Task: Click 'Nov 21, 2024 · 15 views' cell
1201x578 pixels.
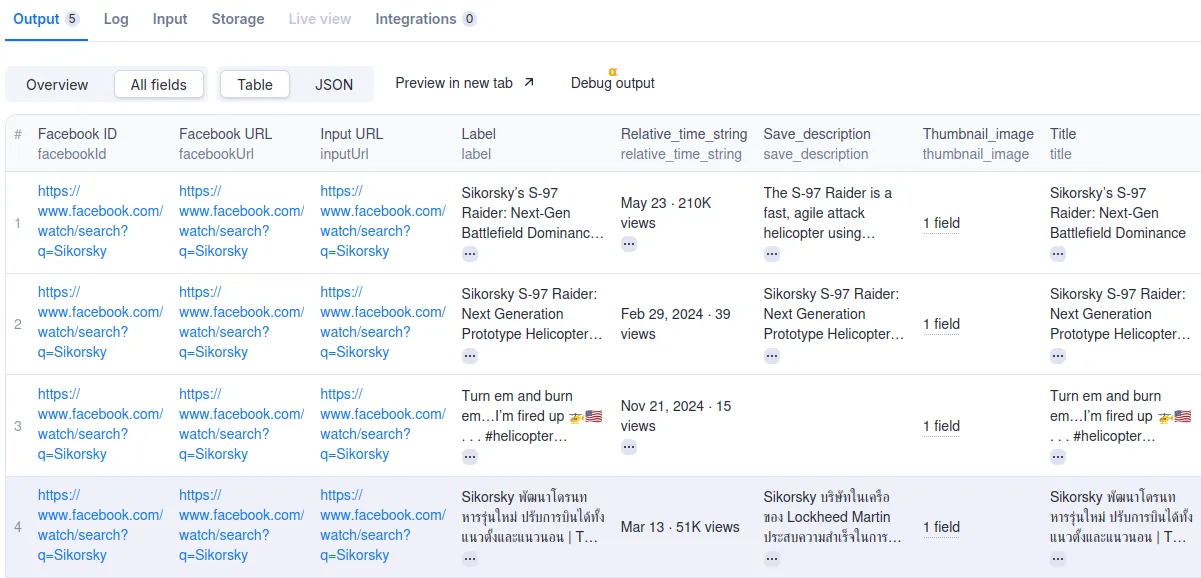Action: (676, 416)
